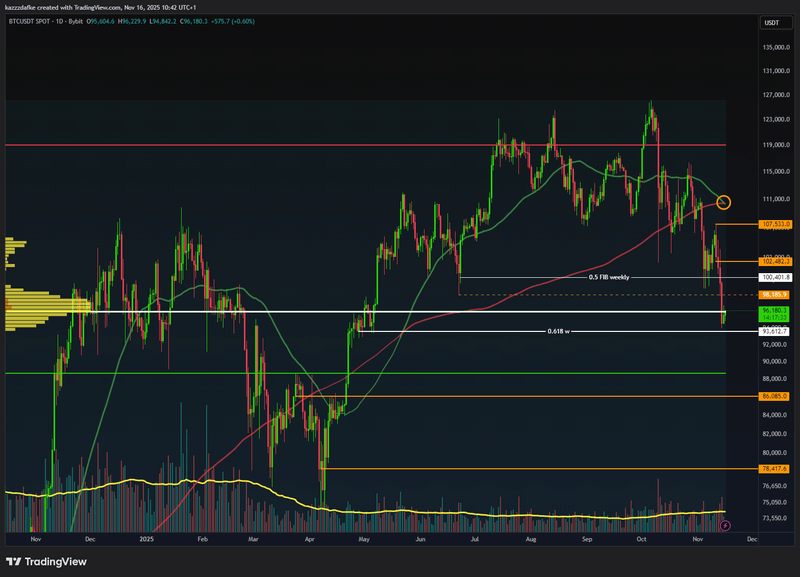Click the Aug label on the time axis
This screenshot has width=800, height=577.
[x=531, y=539]
